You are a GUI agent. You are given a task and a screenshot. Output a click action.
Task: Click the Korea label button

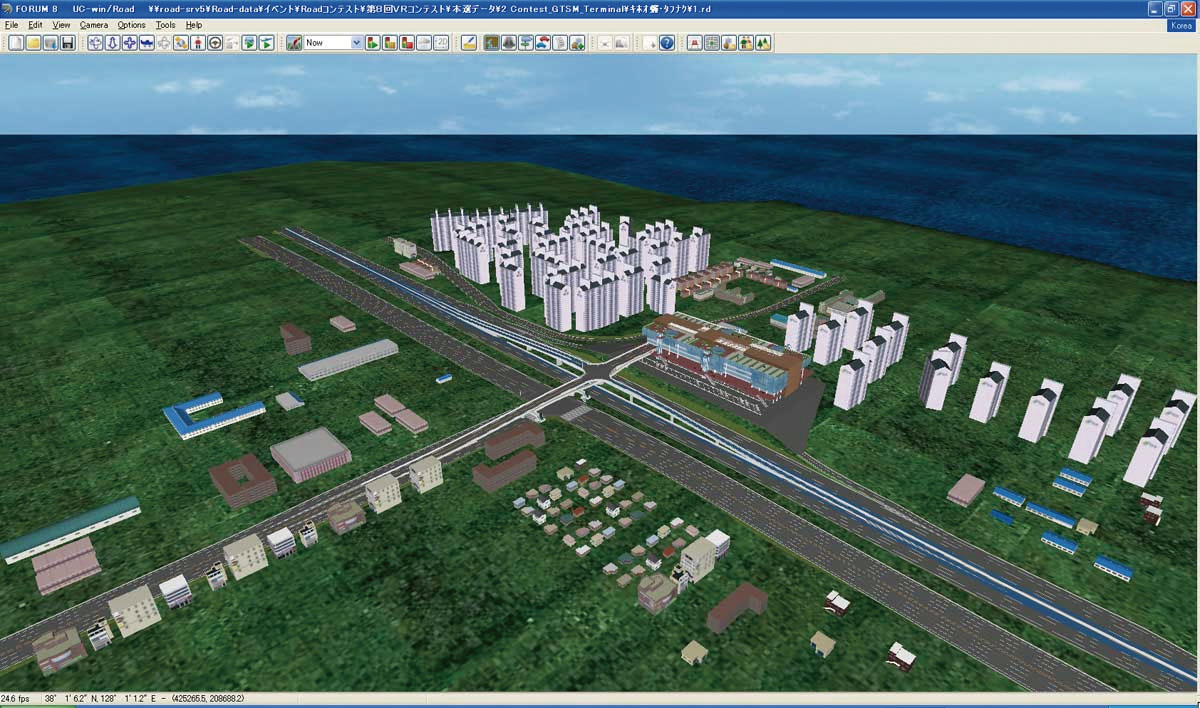point(1180,26)
